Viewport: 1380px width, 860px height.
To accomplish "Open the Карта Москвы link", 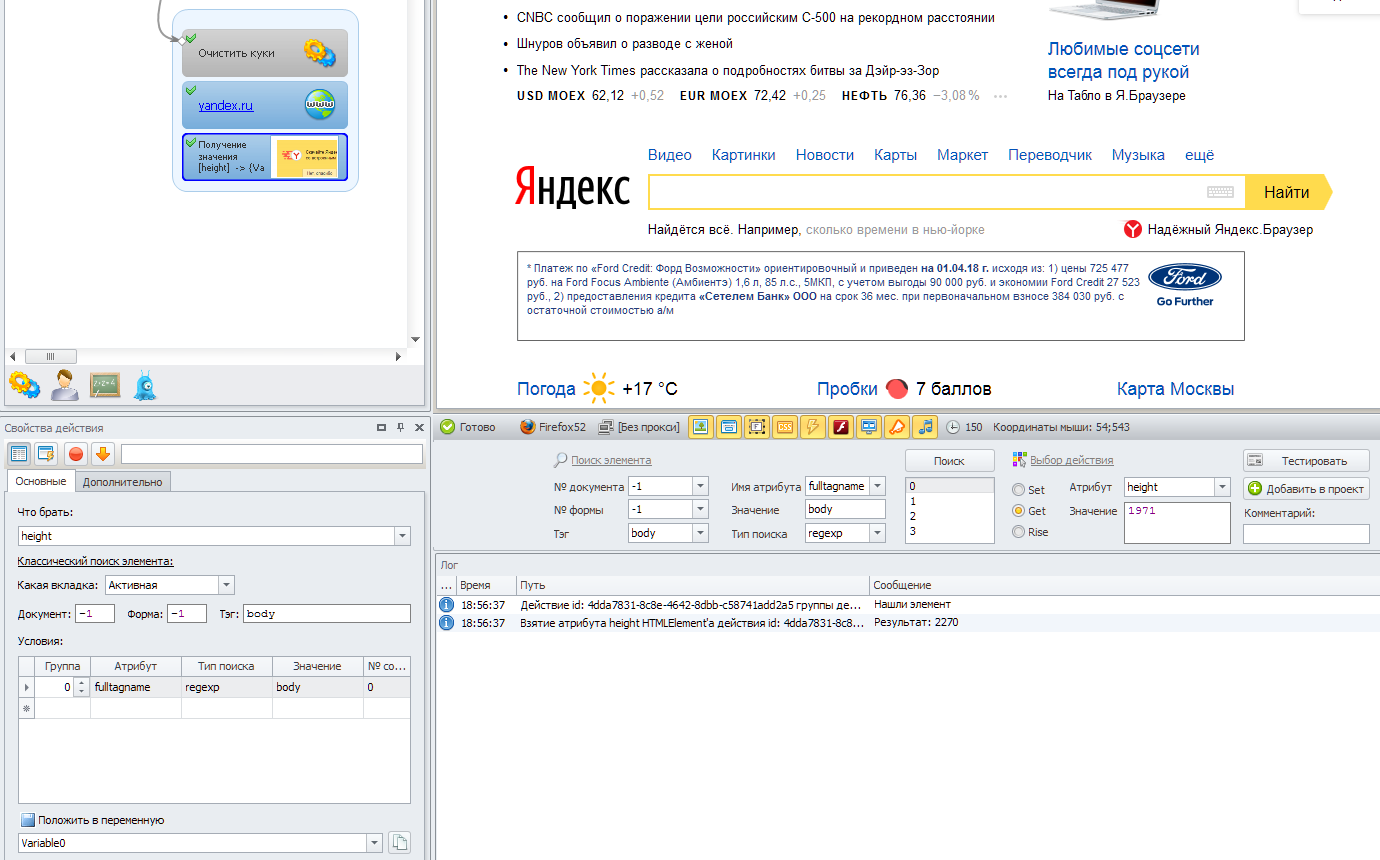I will [x=1175, y=389].
